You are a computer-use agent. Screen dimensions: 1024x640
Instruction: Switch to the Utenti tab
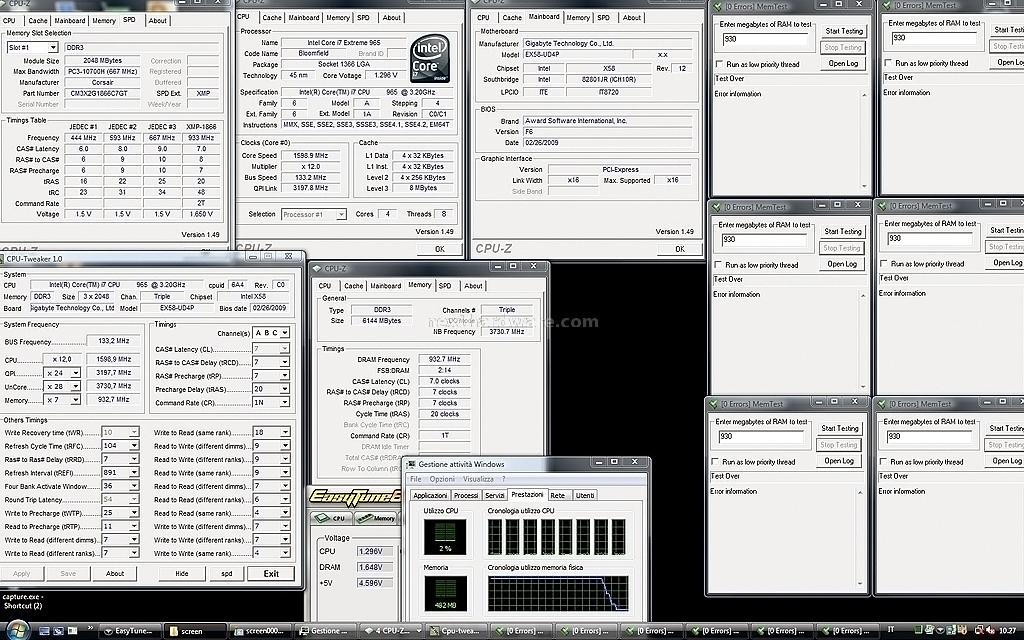[585, 496]
